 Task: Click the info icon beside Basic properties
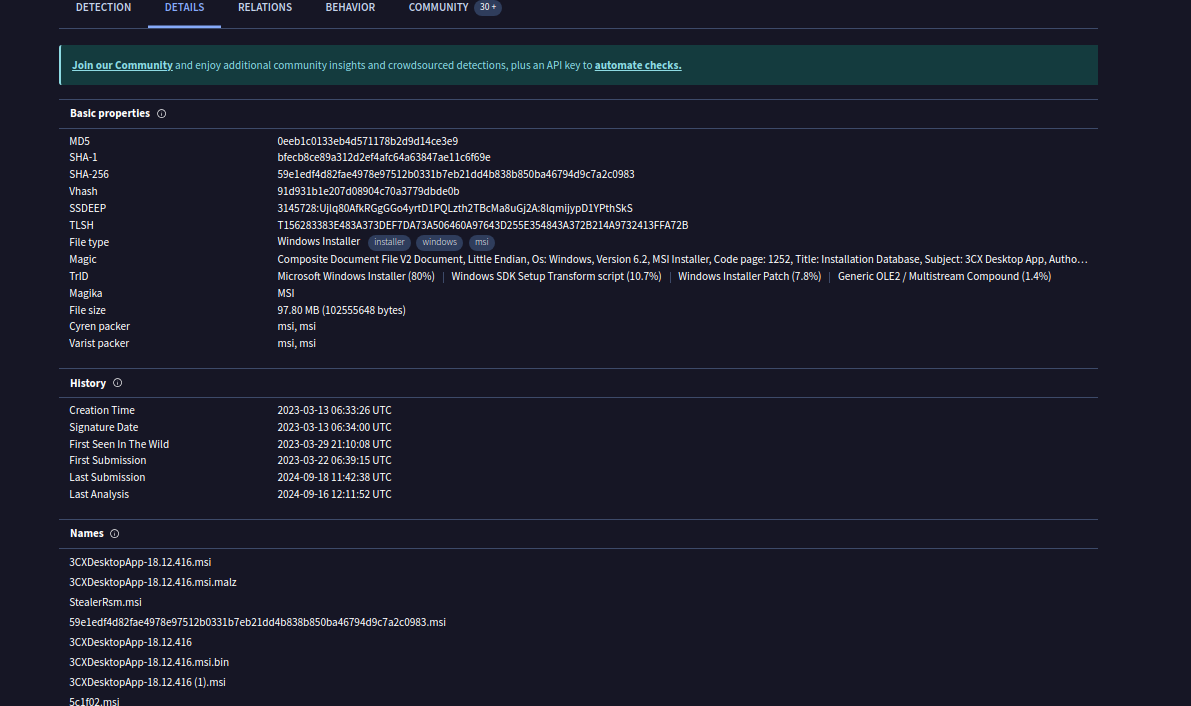(162, 114)
